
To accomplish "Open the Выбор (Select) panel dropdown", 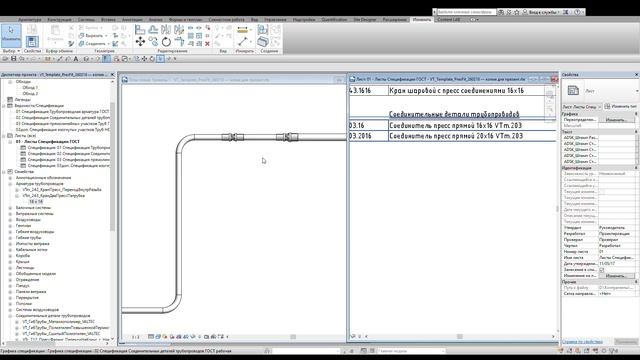I will tap(11, 51).
